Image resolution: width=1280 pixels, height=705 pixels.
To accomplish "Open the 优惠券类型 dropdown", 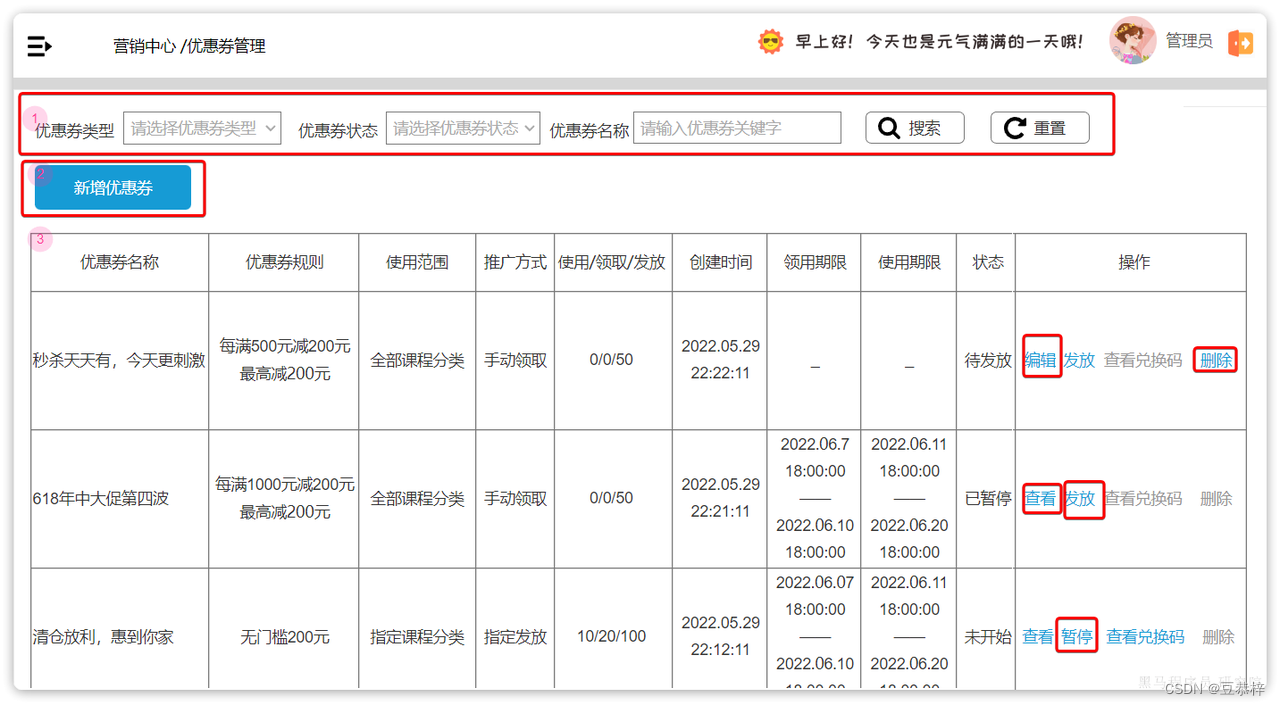I will coord(202,128).
